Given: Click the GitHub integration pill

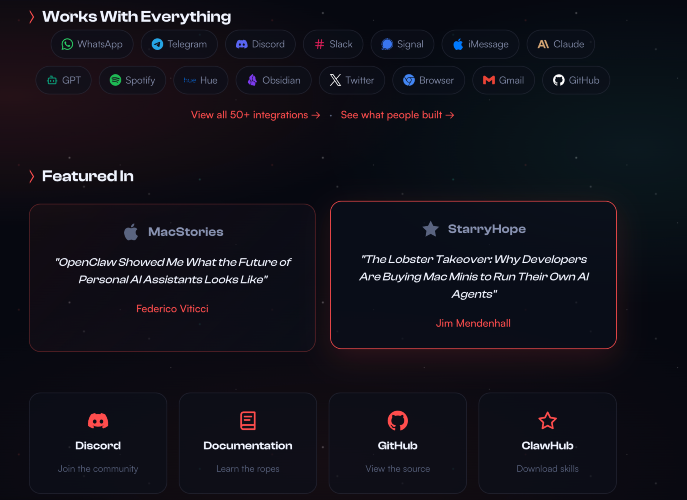Looking at the screenshot, I should point(576,80).
